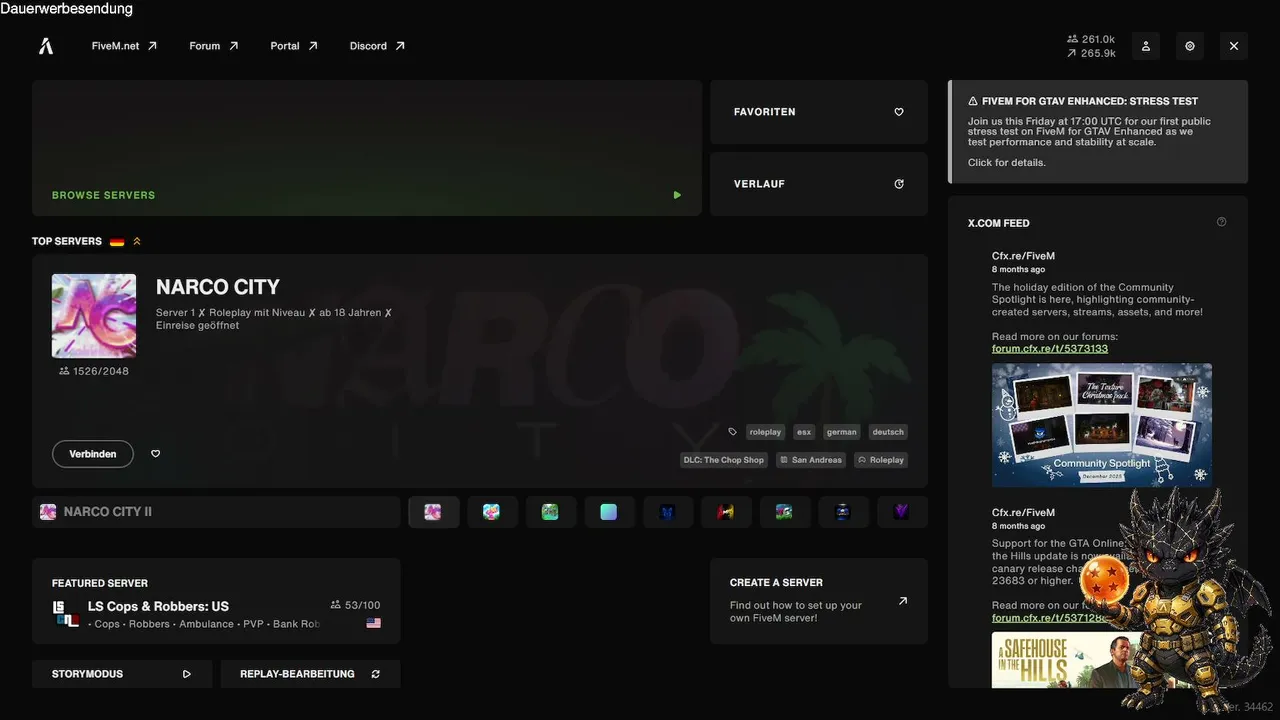This screenshot has width=1280, height=720.
Task: Click the german tag
Action: pos(842,432)
